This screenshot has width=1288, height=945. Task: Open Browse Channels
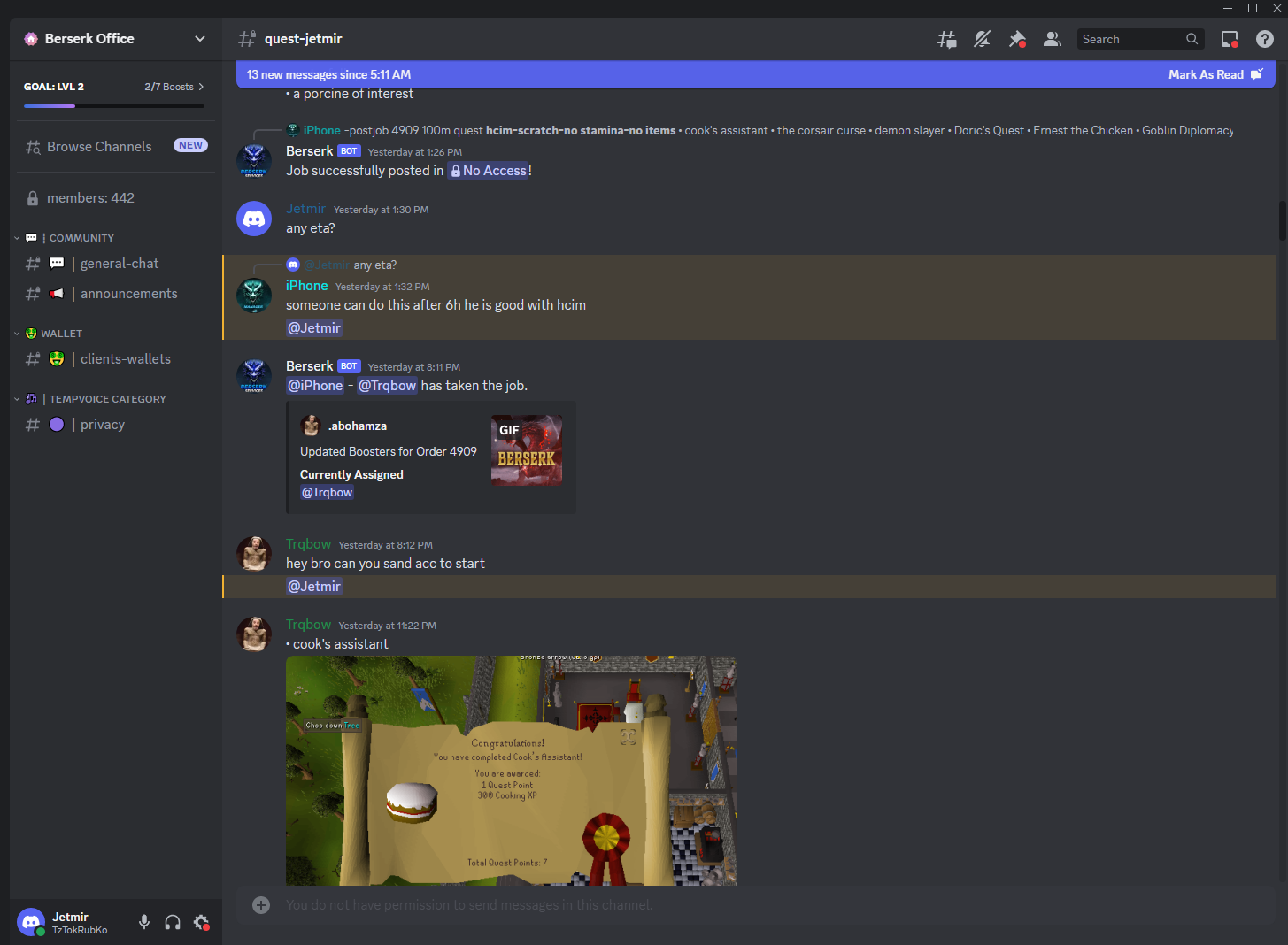tap(116, 147)
